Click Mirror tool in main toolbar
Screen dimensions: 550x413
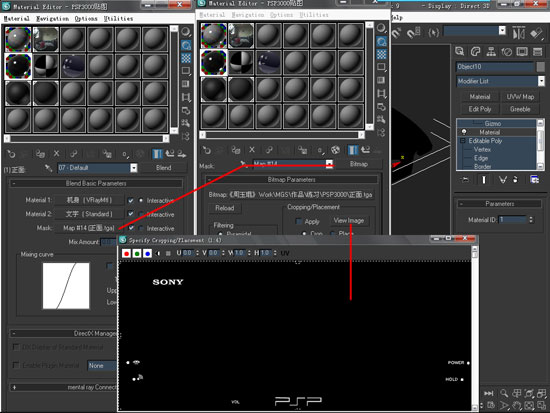click(x=519, y=33)
